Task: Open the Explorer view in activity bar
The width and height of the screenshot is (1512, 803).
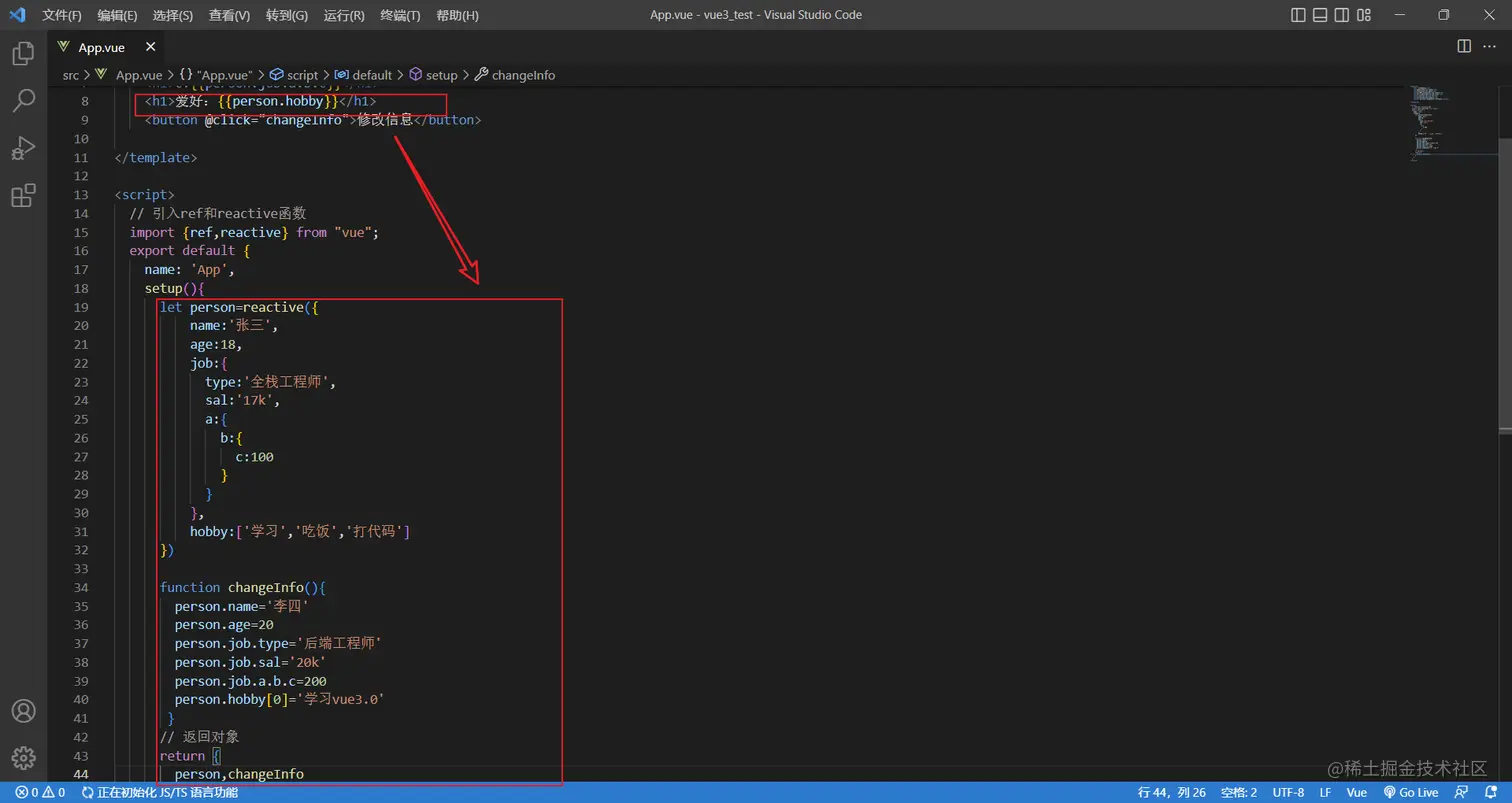Action: [23, 53]
